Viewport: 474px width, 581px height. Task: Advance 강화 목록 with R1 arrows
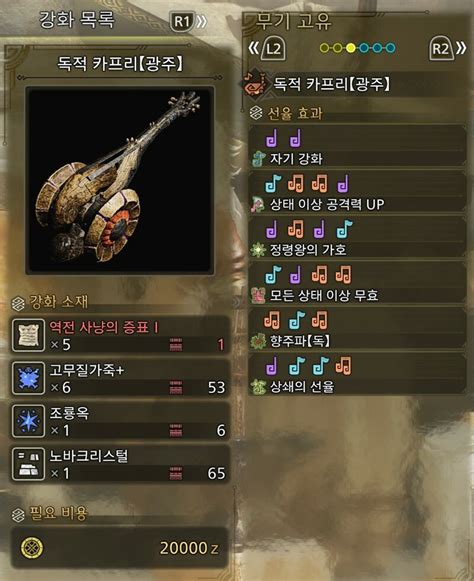(x=188, y=21)
